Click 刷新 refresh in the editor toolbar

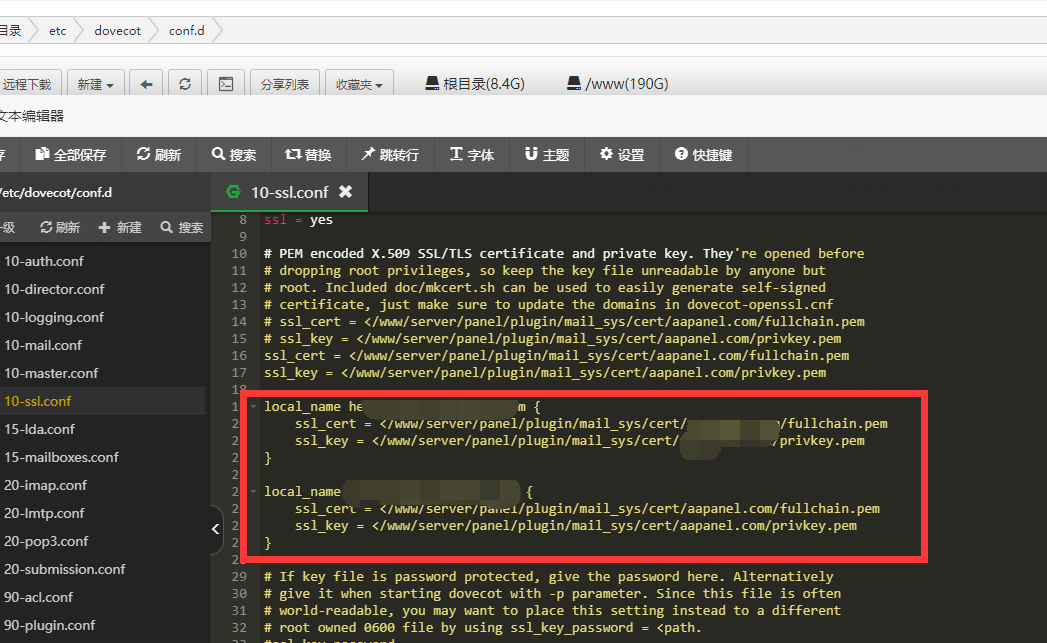(158, 155)
